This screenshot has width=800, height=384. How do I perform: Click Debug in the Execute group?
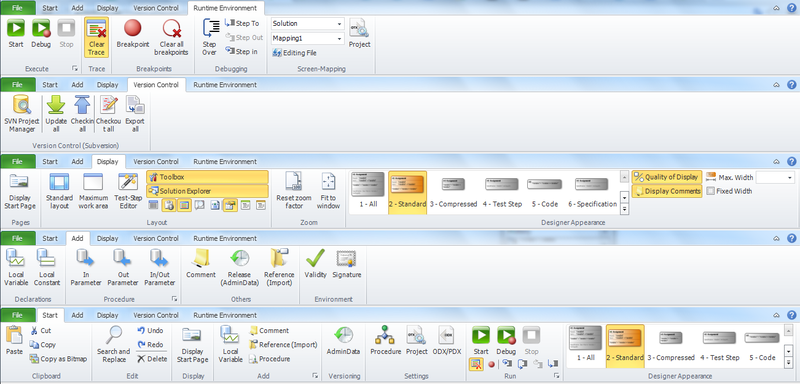coord(41,33)
